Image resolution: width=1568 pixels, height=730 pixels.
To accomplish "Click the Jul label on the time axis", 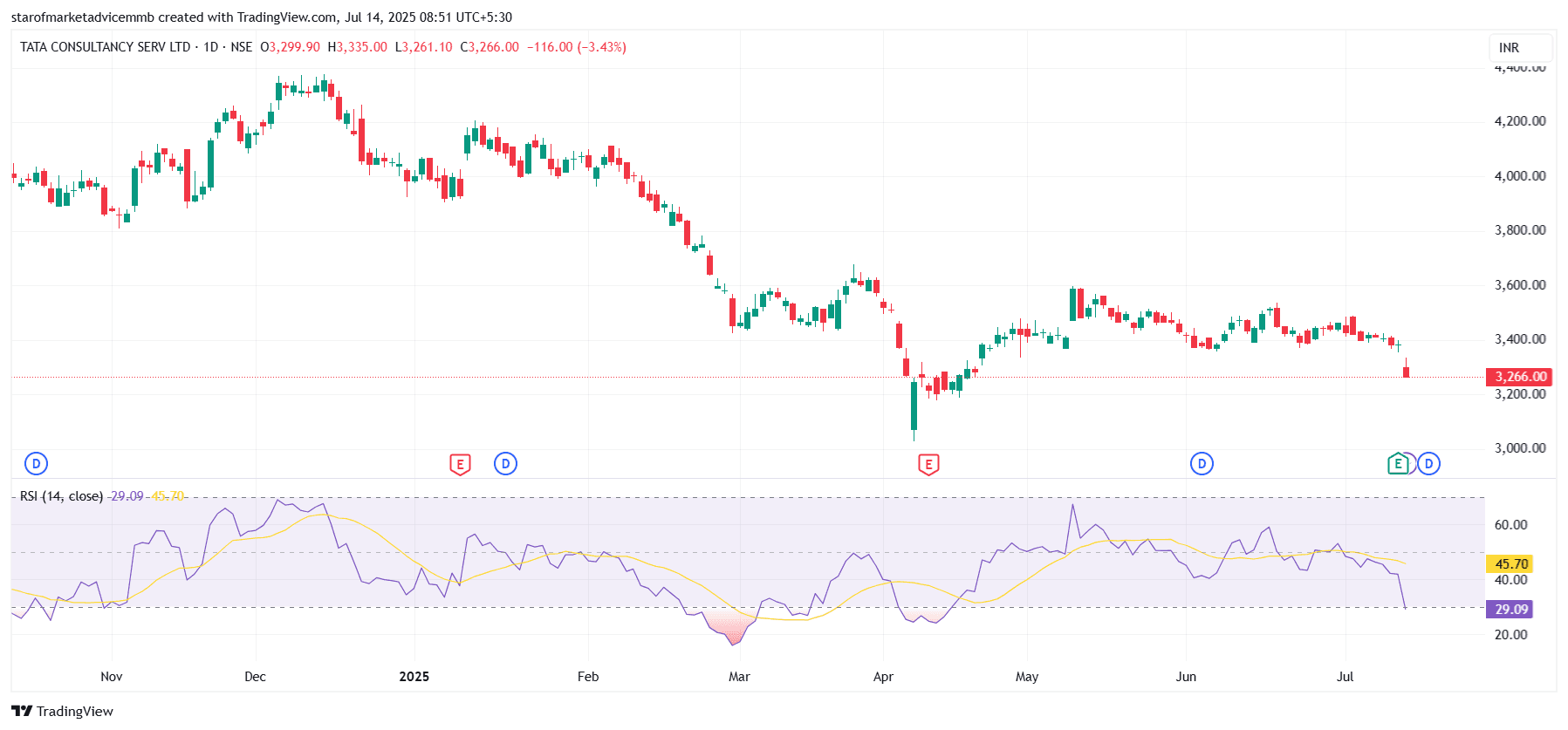I will (x=1345, y=677).
